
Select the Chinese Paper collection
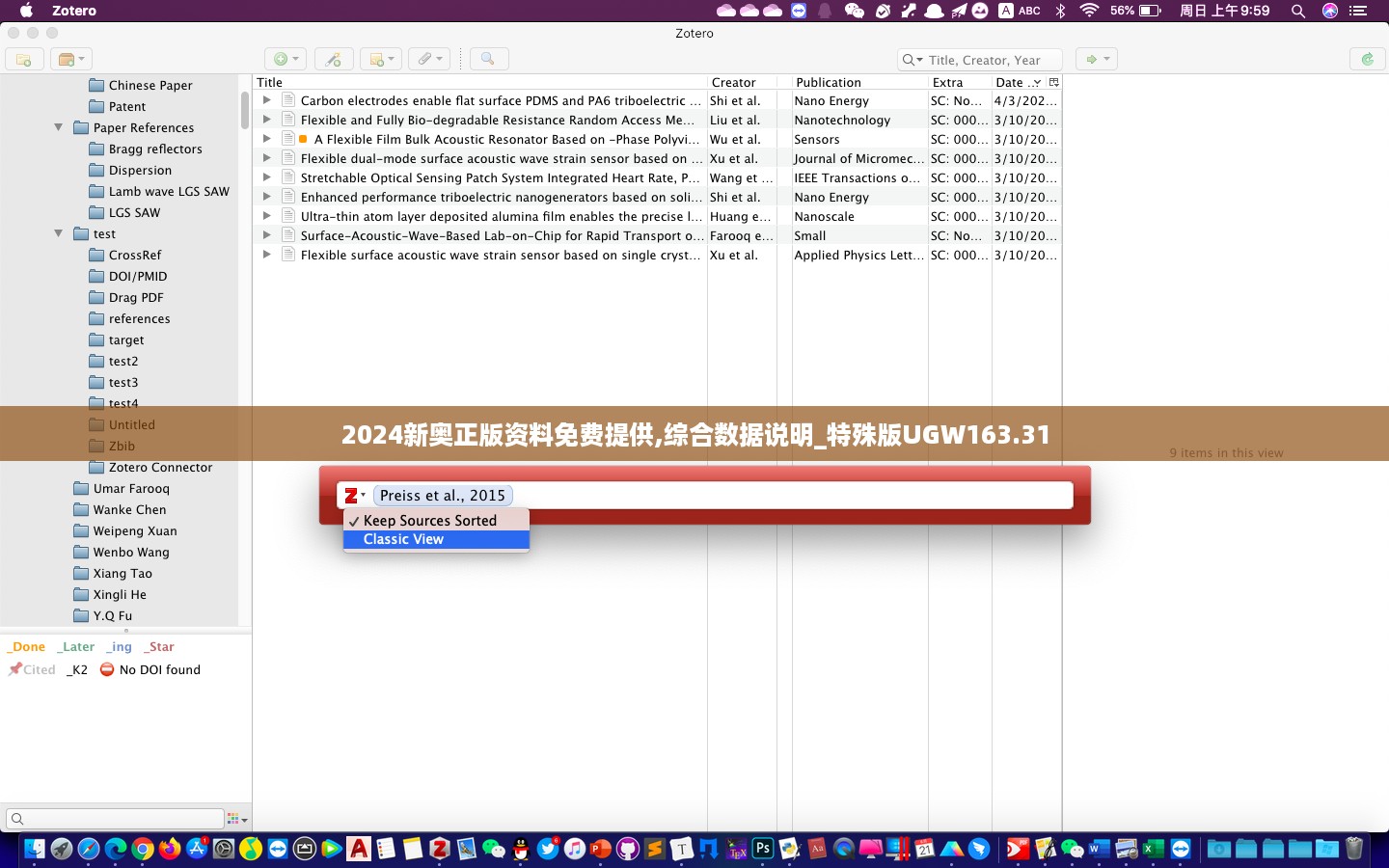[150, 85]
